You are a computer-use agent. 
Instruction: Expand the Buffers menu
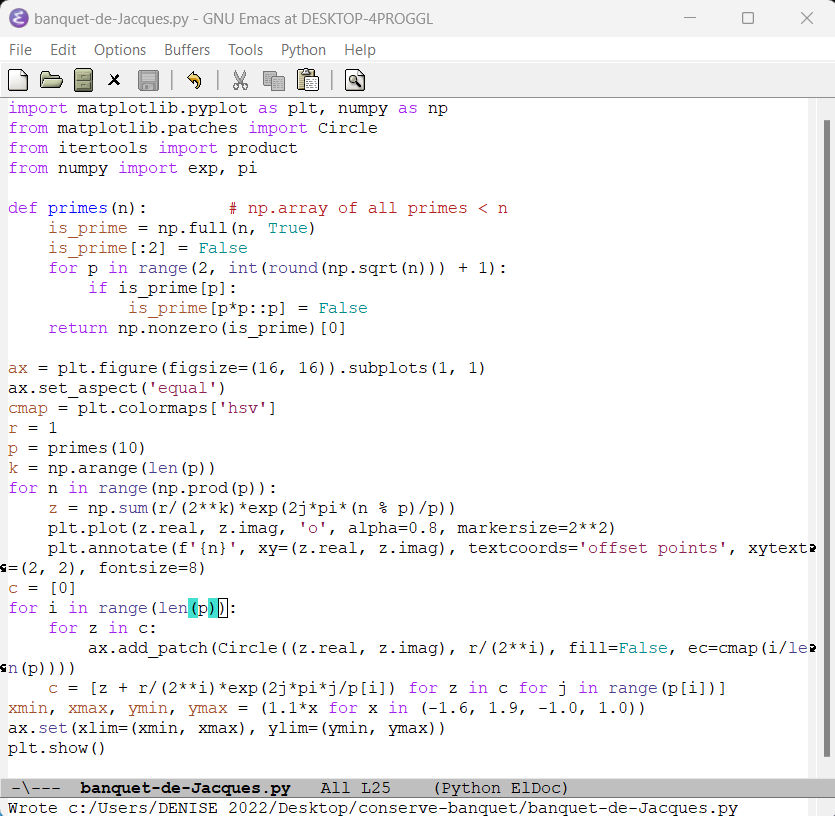point(187,50)
